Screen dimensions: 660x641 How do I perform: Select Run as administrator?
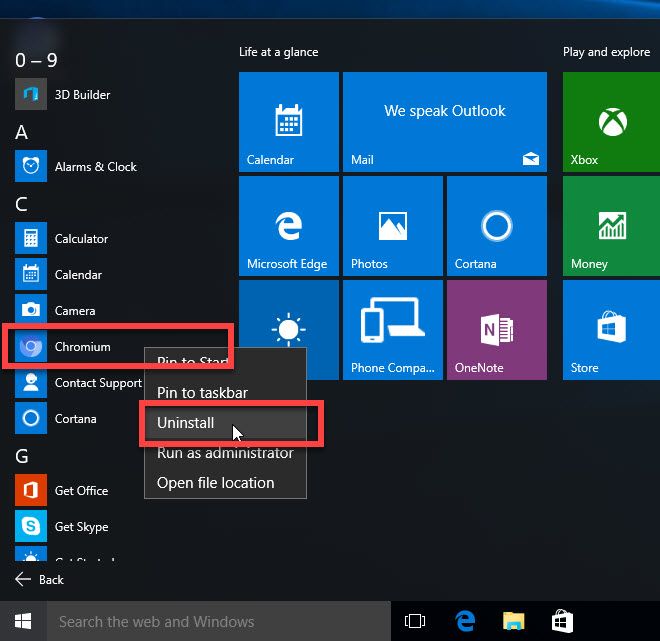pyautogui.click(x=225, y=453)
